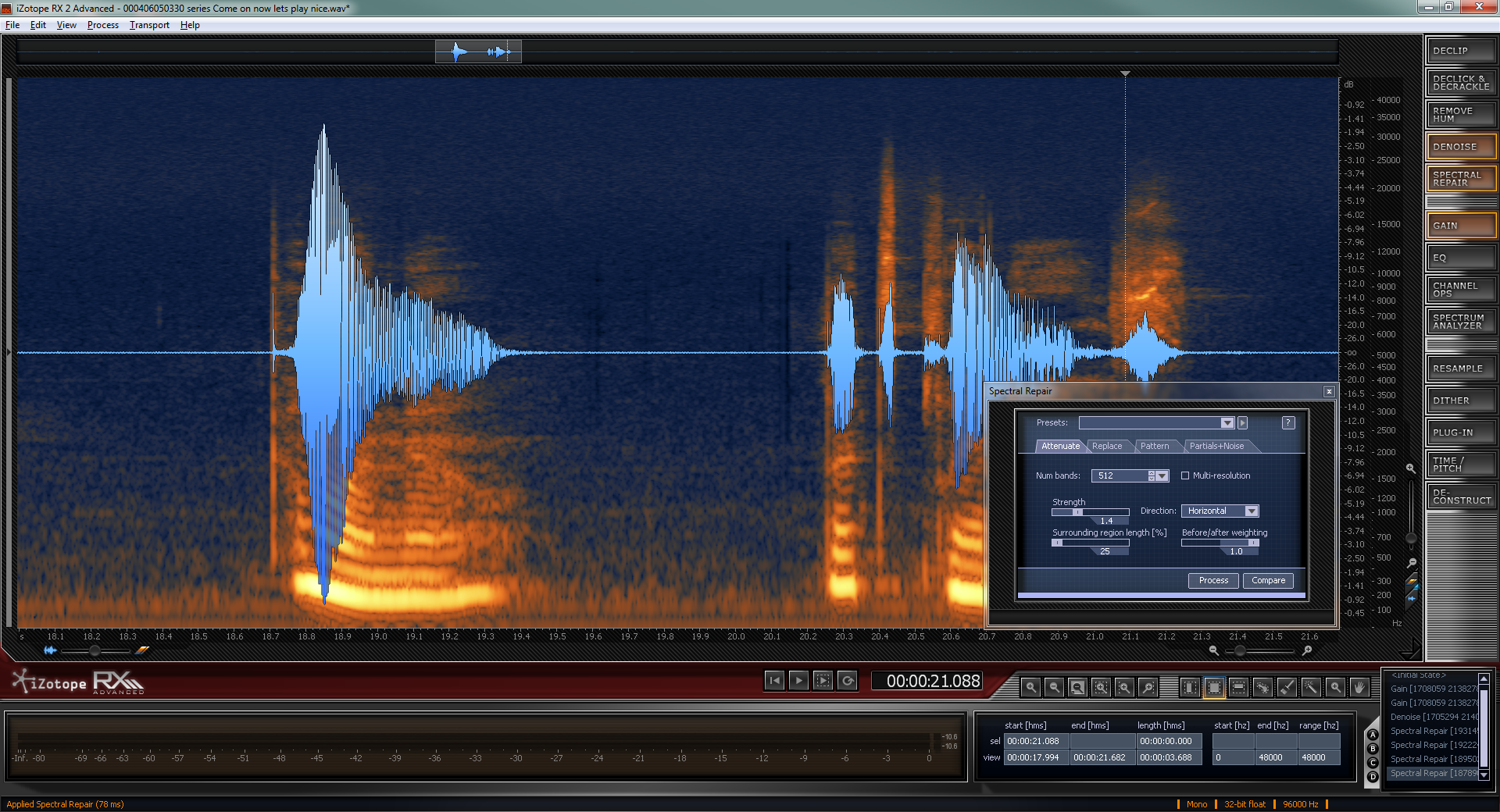Click the Compare button in Spectral Repair

pos(1268,580)
